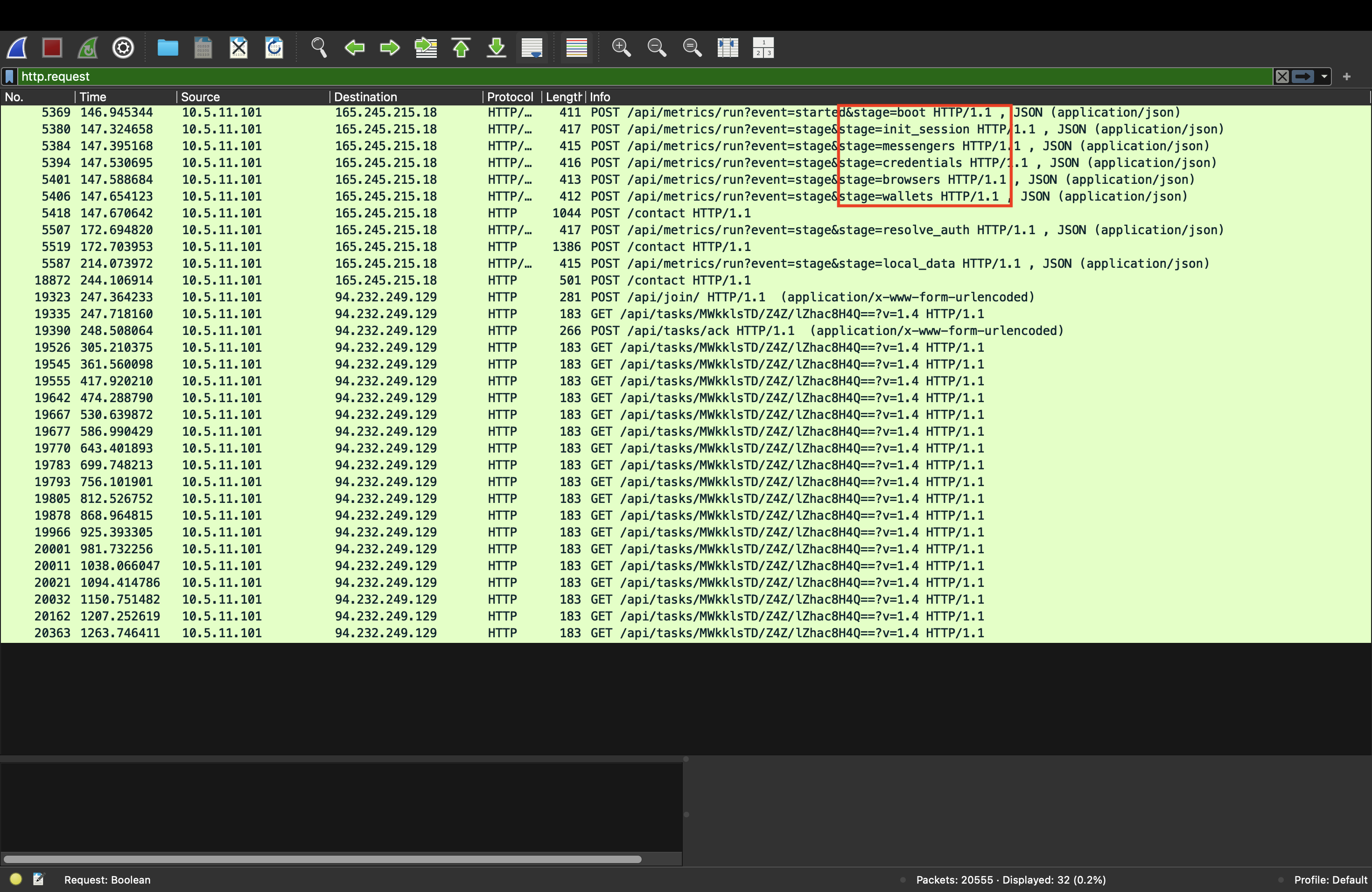
Task: Click the expert information status circle
Action: 15,879
